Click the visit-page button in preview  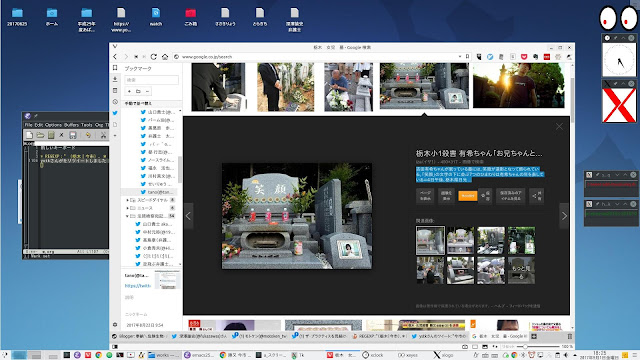pos(425,196)
